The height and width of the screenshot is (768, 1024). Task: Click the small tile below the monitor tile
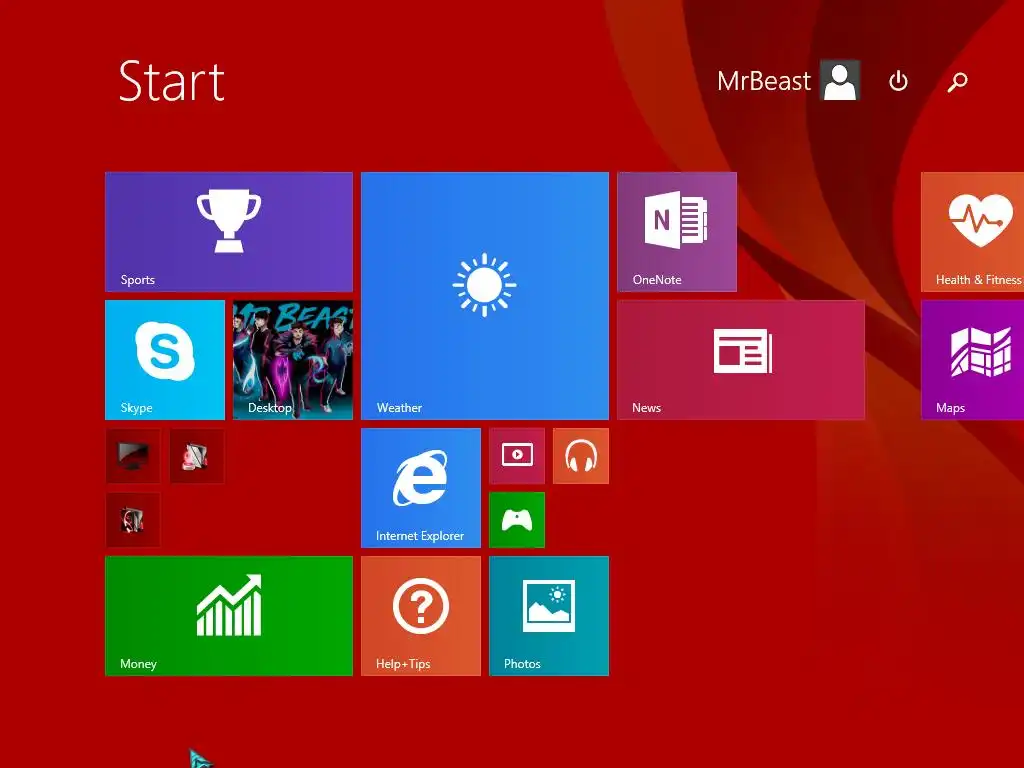(x=133, y=520)
